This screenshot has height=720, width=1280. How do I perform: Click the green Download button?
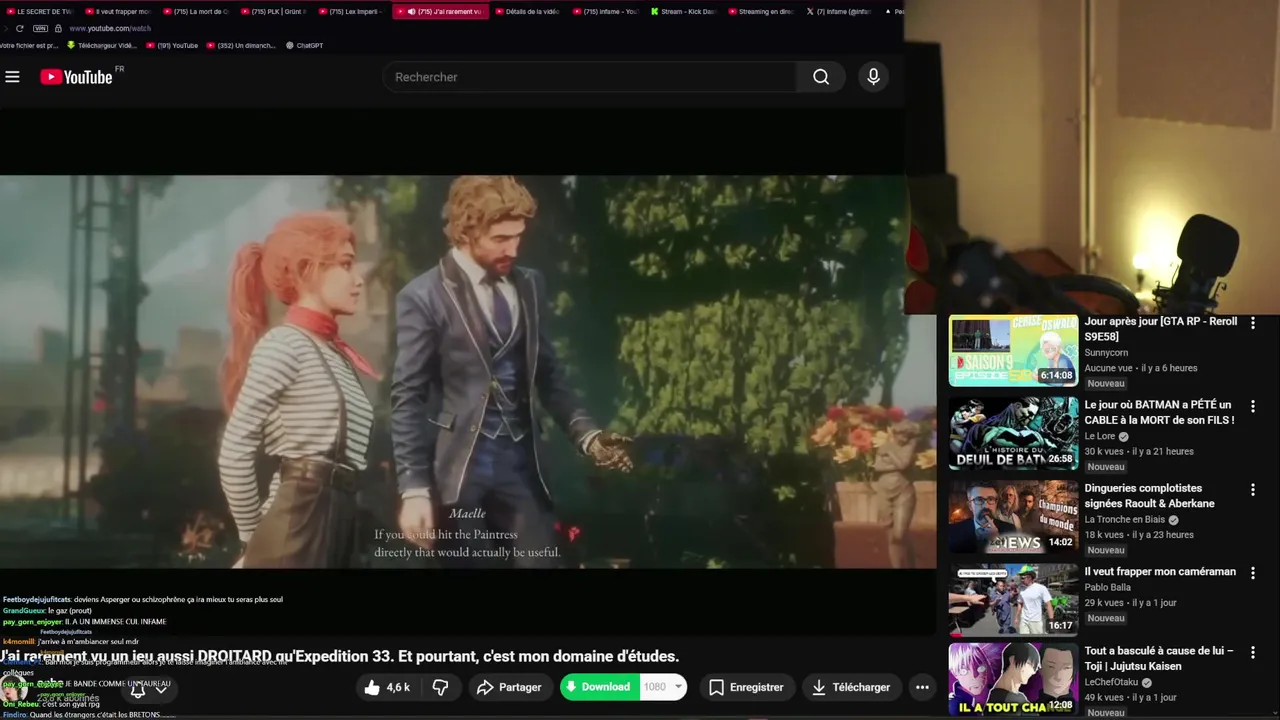600,687
